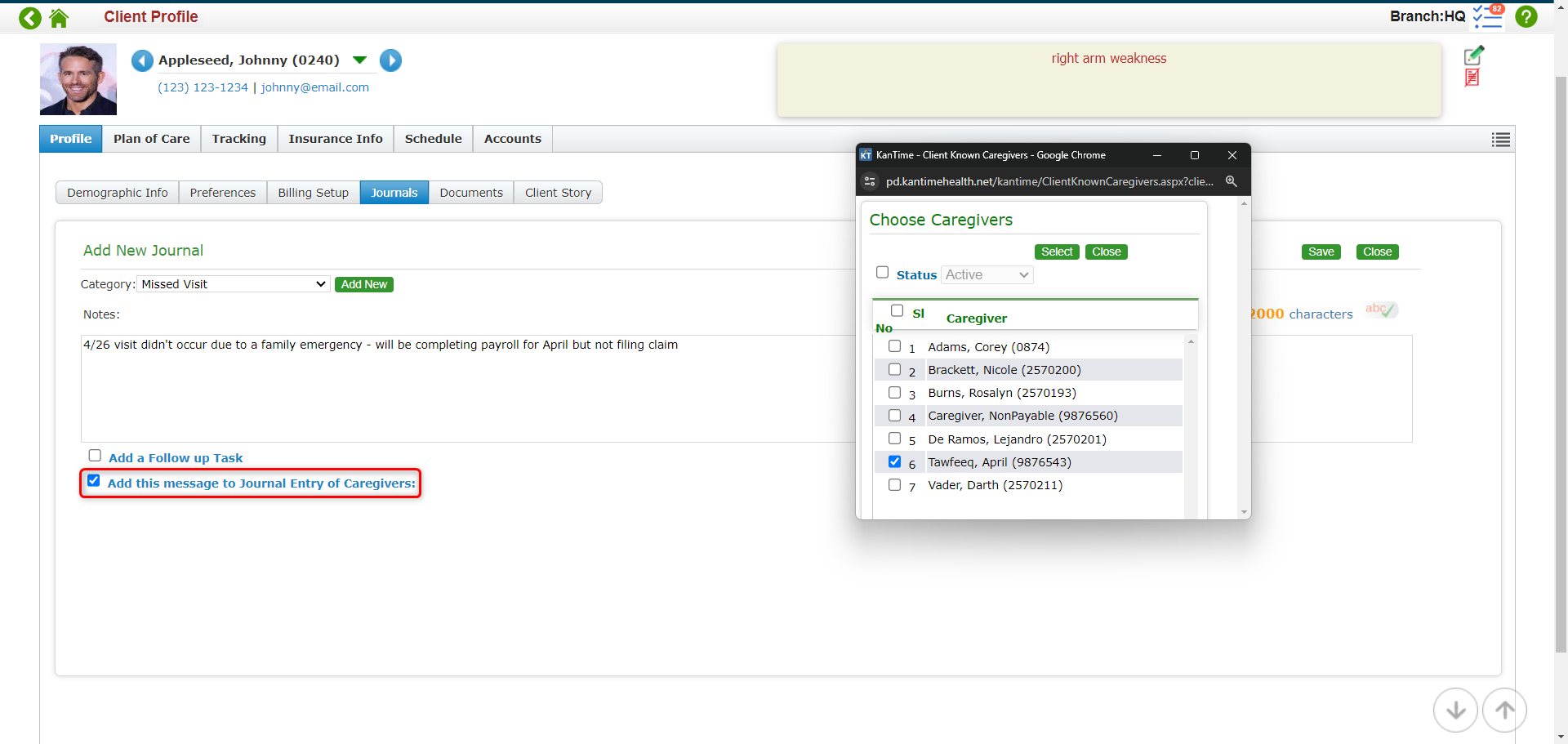This screenshot has width=1568, height=744.
Task: Open the hamburger list menu icon
Action: (1500, 140)
